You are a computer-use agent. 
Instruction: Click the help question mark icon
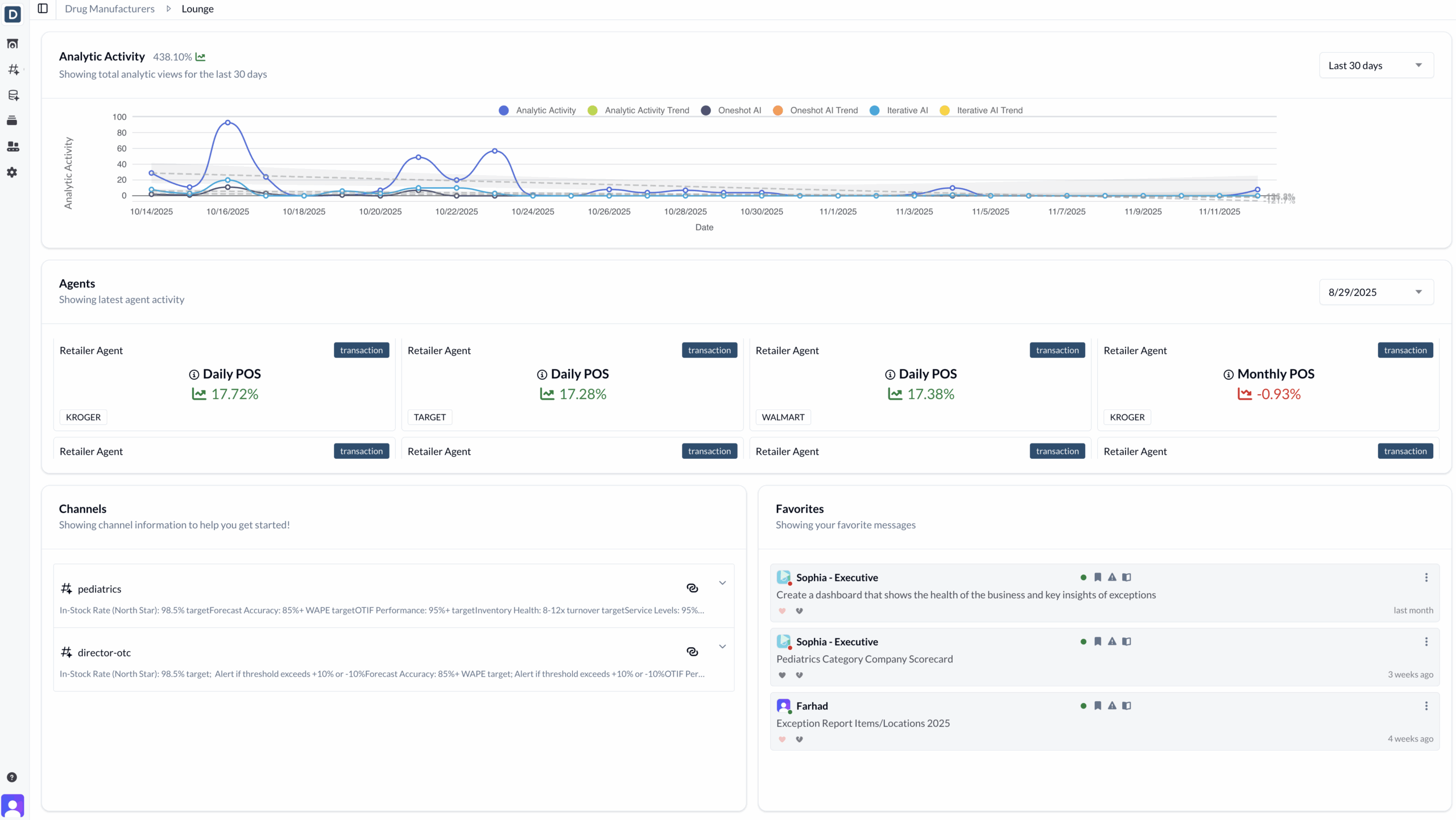point(12,777)
